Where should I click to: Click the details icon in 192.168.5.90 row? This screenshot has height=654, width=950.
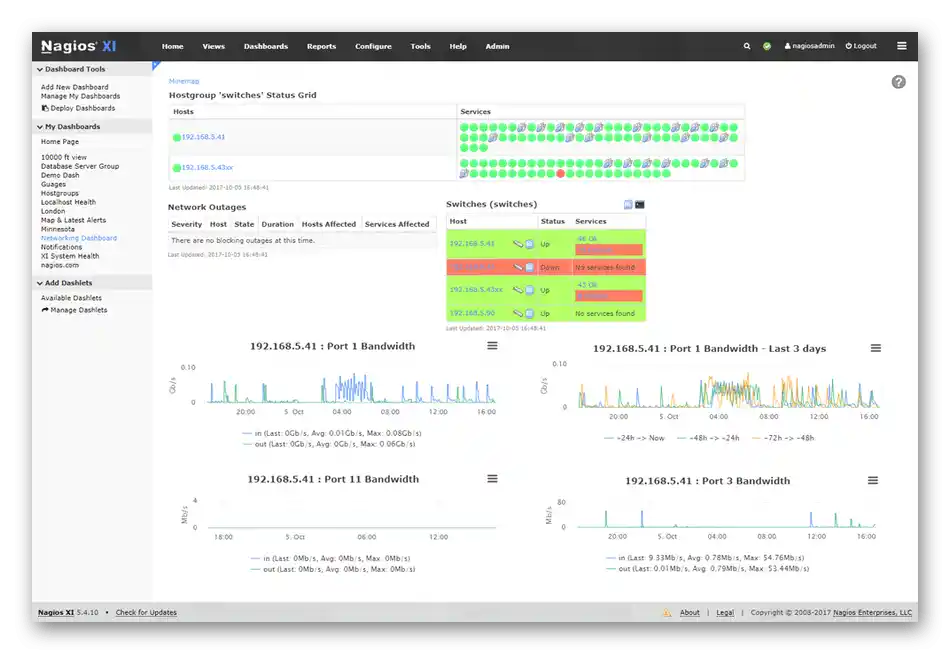pos(530,313)
